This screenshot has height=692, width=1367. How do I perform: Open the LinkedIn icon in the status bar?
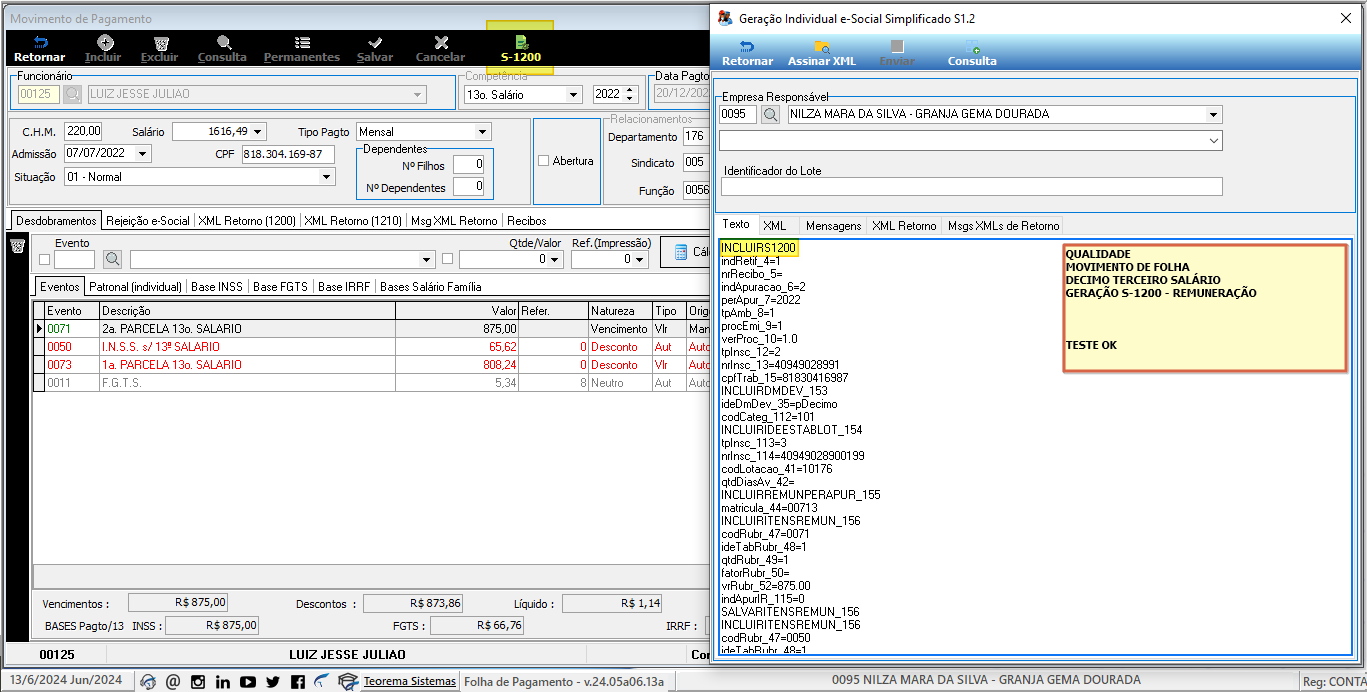[x=222, y=681]
